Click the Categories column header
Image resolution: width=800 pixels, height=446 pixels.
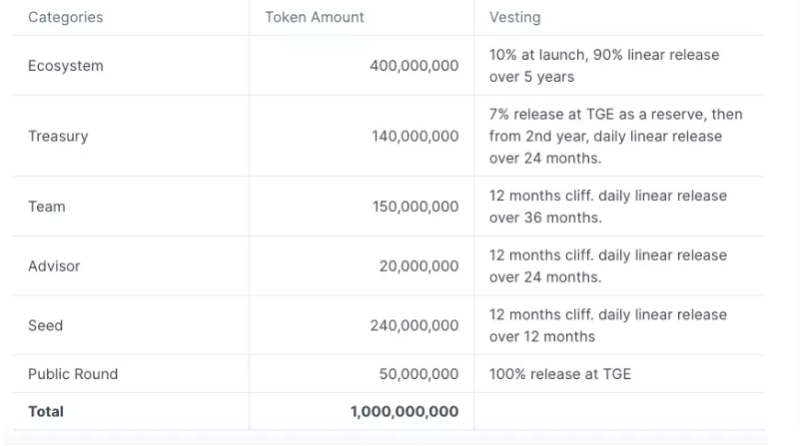pyautogui.click(x=65, y=17)
